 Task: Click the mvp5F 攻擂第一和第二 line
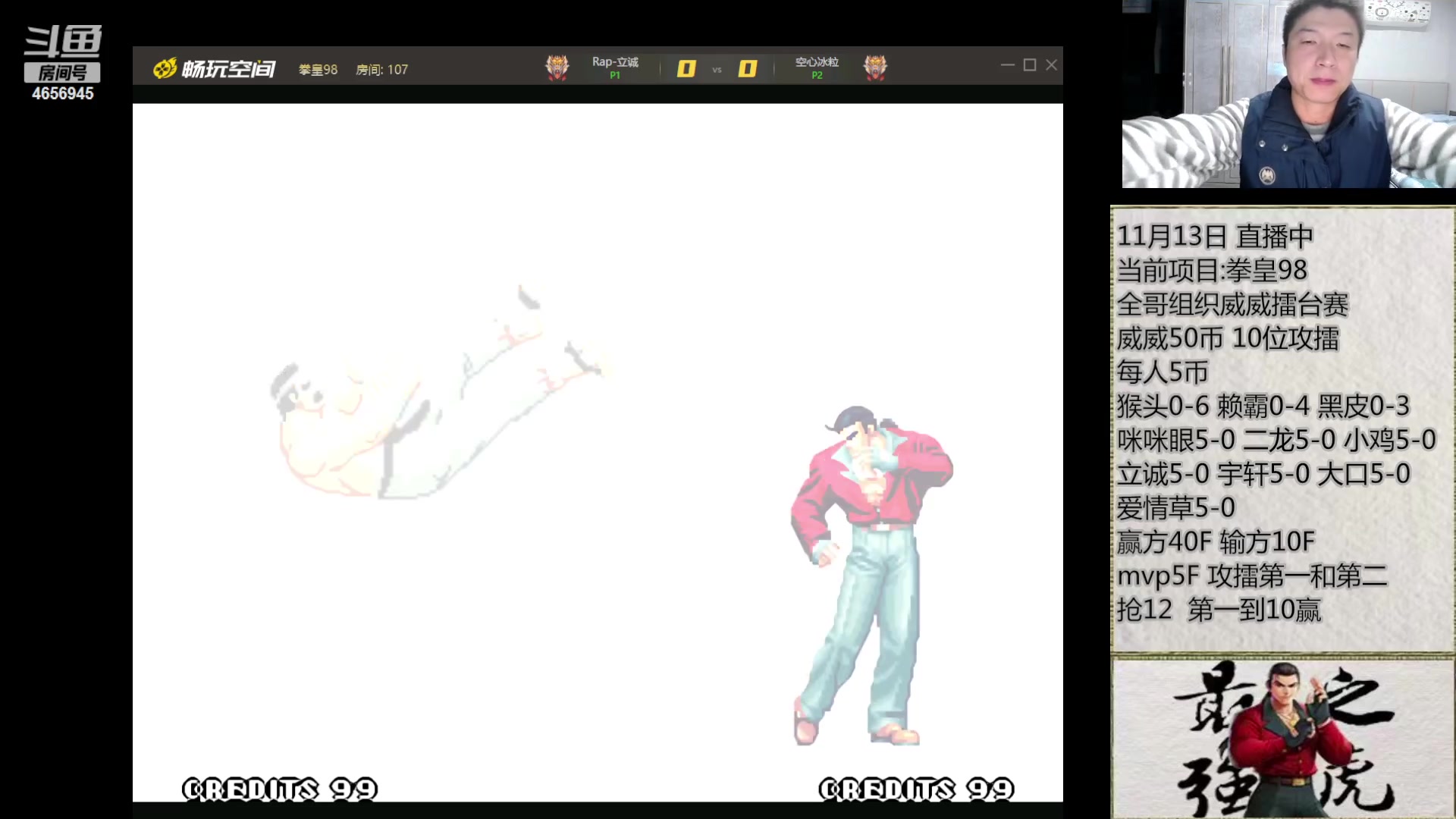click(x=1252, y=576)
